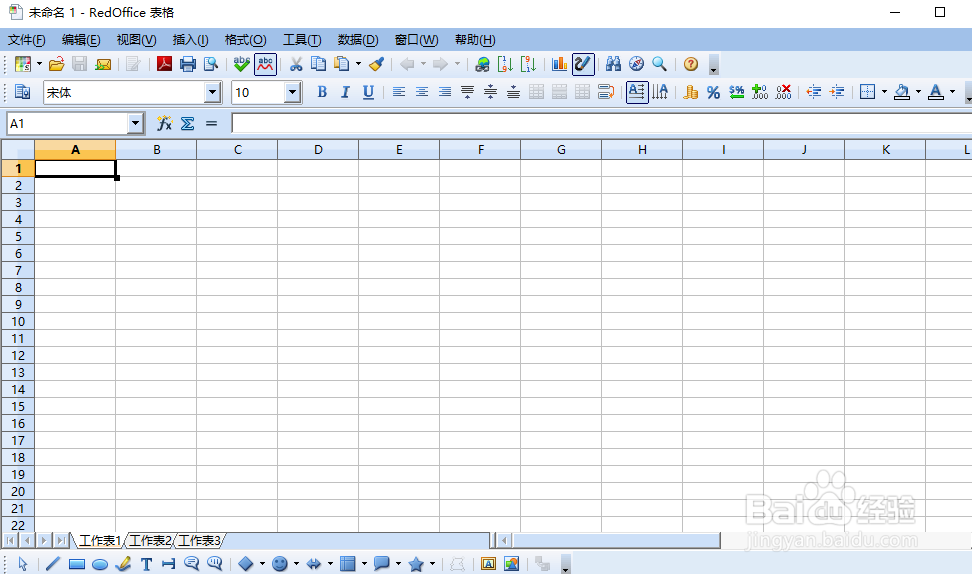Viewport: 972px width, 574px height.
Task: Sort data in descending order
Action: click(528, 64)
